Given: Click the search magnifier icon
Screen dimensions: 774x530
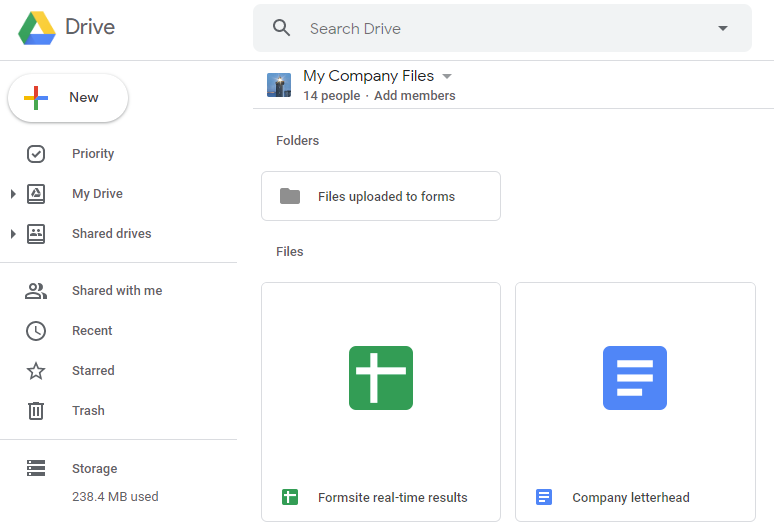Looking at the screenshot, I should coord(282,28).
